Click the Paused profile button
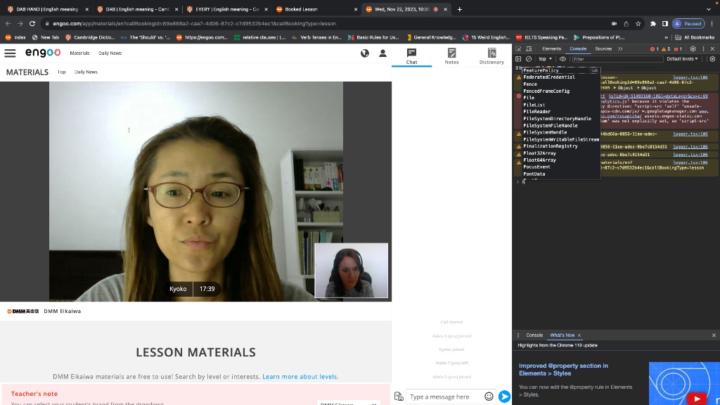Viewport: 720px width, 405px height. [x=688, y=23]
